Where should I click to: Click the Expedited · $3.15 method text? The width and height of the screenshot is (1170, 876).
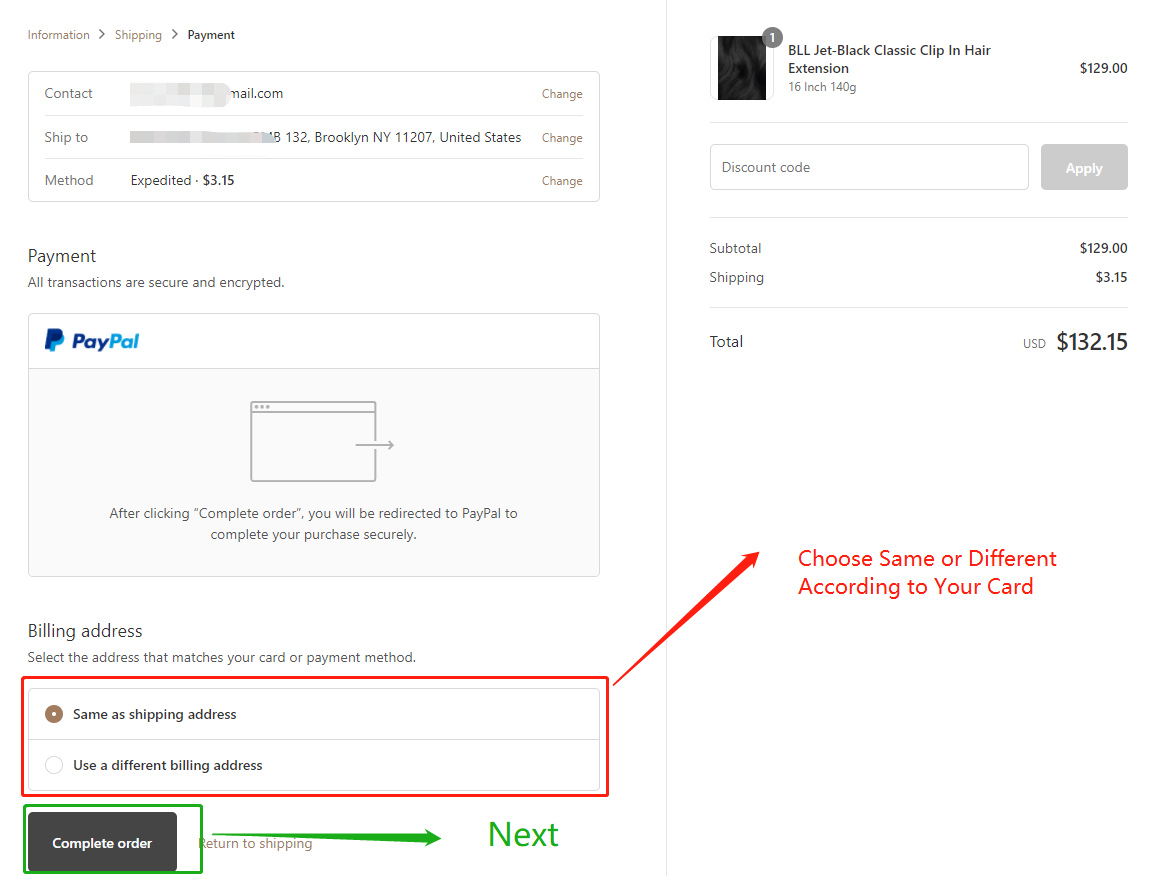(x=182, y=180)
